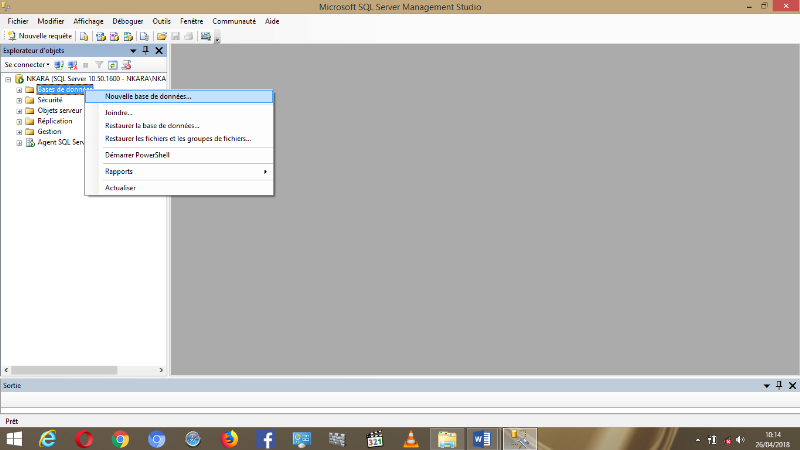Choose Restaurer les fichiers et les groupes
Image resolution: width=800 pixels, height=450 pixels.
179,138
